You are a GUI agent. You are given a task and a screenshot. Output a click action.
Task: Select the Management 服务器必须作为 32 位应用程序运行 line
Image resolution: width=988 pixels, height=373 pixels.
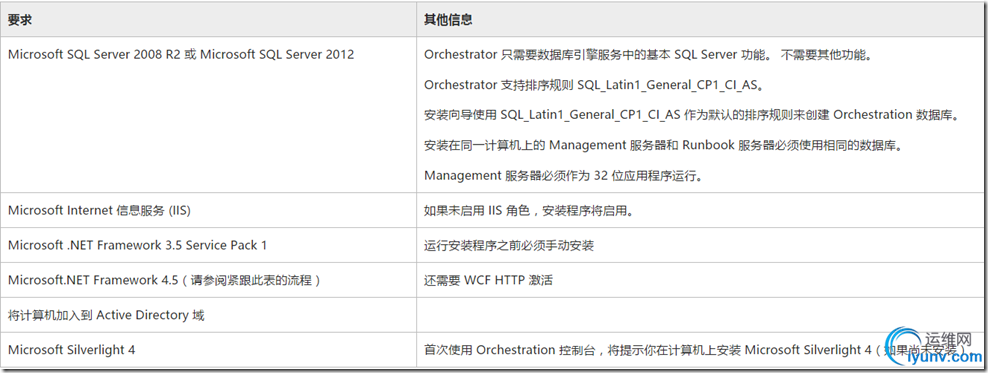tap(563, 176)
